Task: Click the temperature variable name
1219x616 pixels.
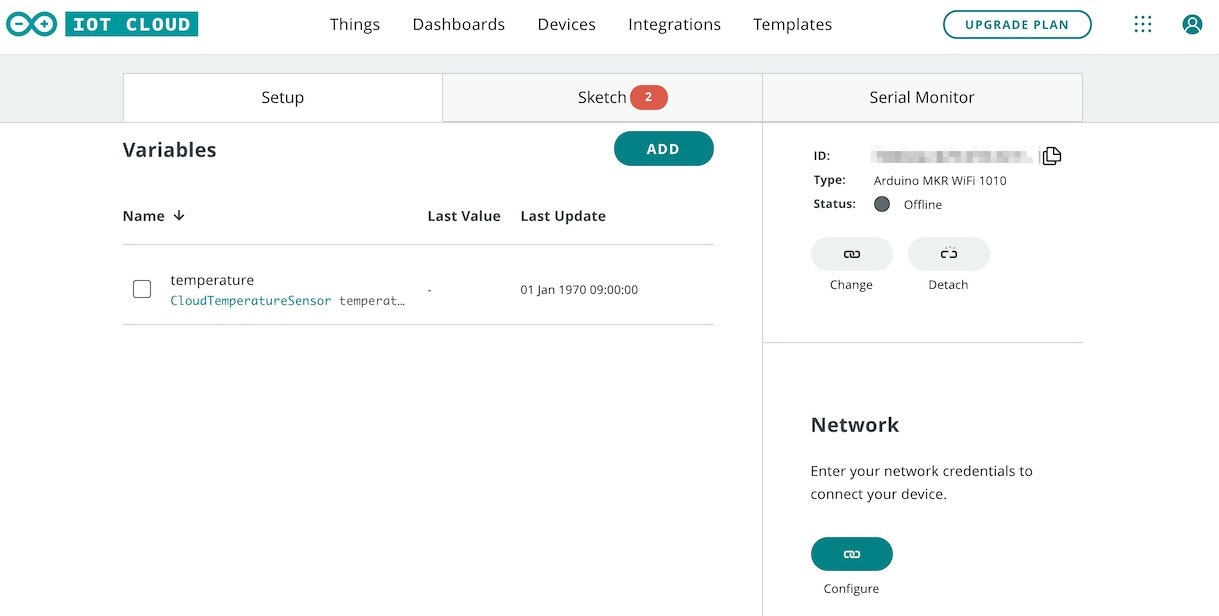Action: pos(212,280)
